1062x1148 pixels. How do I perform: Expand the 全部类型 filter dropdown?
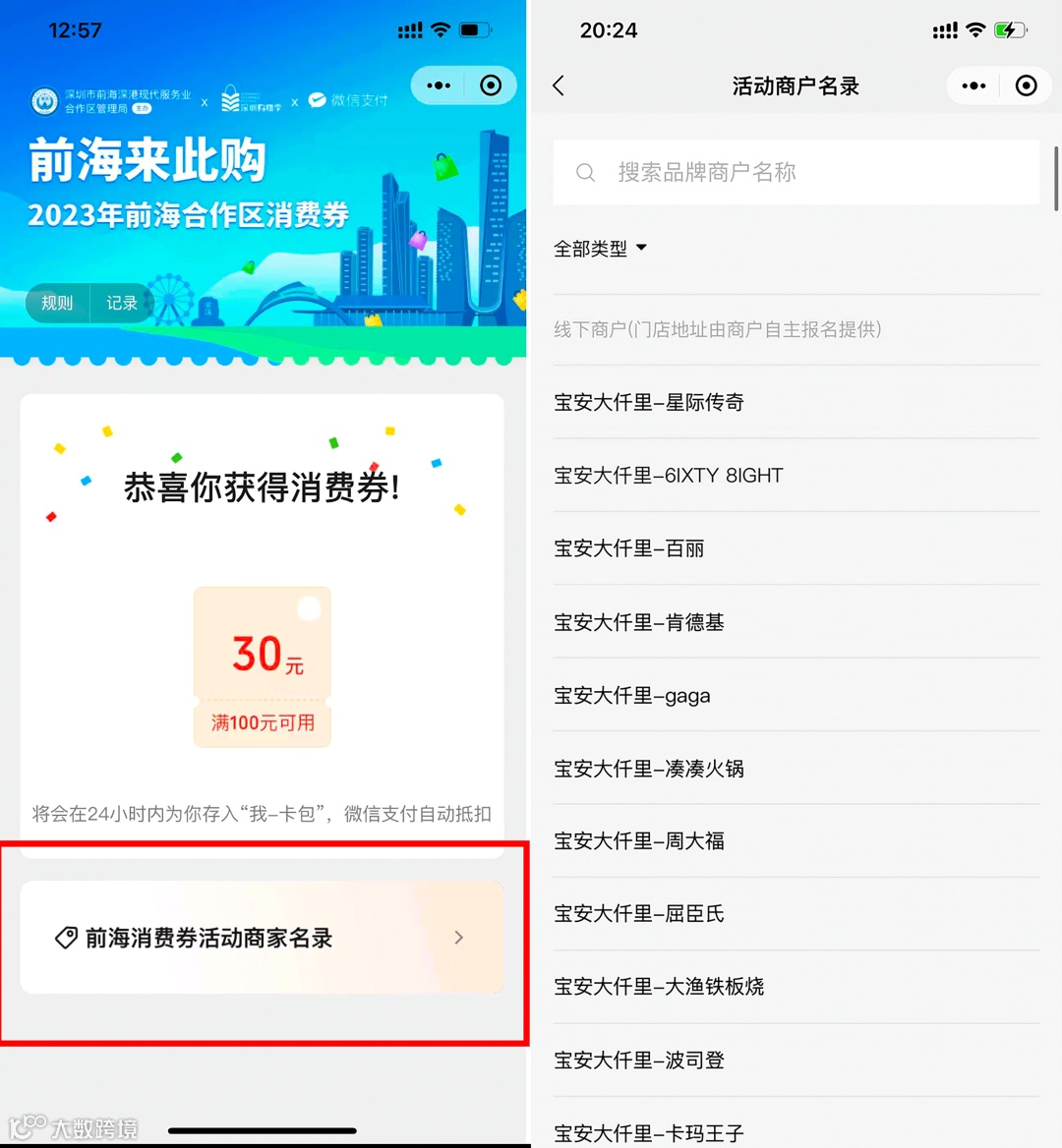click(x=601, y=249)
